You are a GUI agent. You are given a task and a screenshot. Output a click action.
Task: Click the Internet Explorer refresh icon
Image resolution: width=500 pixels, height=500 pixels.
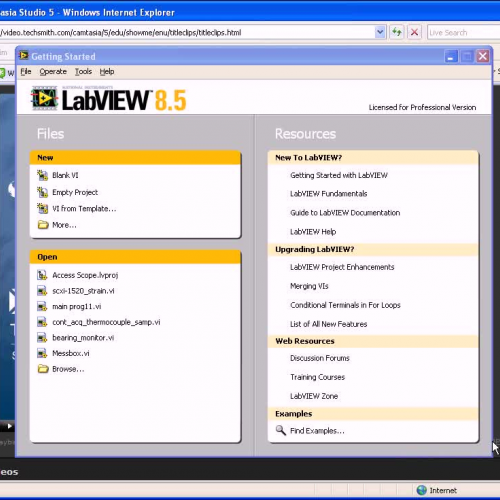(x=397, y=32)
